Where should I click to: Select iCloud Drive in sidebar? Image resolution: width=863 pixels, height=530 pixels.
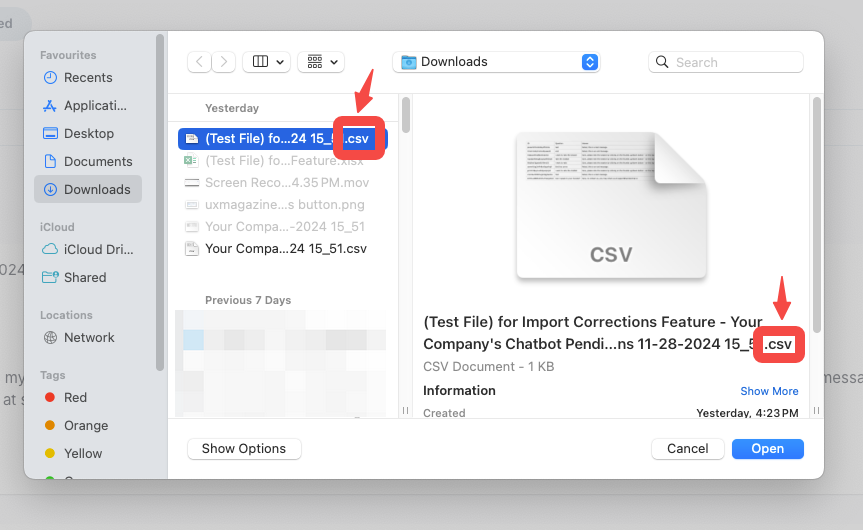pyautogui.click(x=98, y=250)
